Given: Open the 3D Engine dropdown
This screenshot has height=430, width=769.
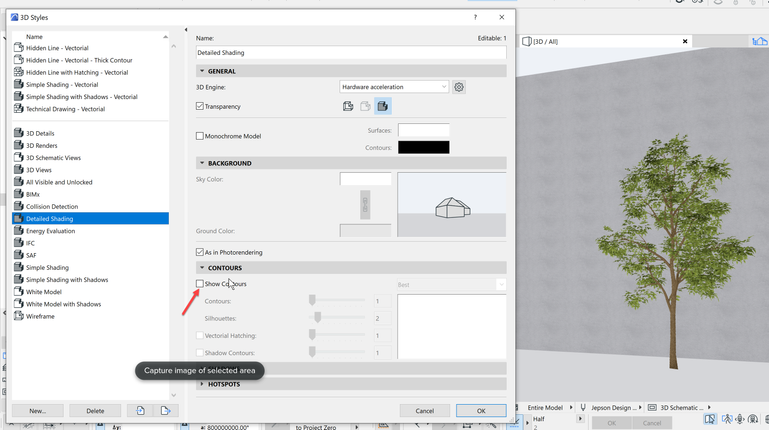Looking at the screenshot, I should tap(394, 87).
